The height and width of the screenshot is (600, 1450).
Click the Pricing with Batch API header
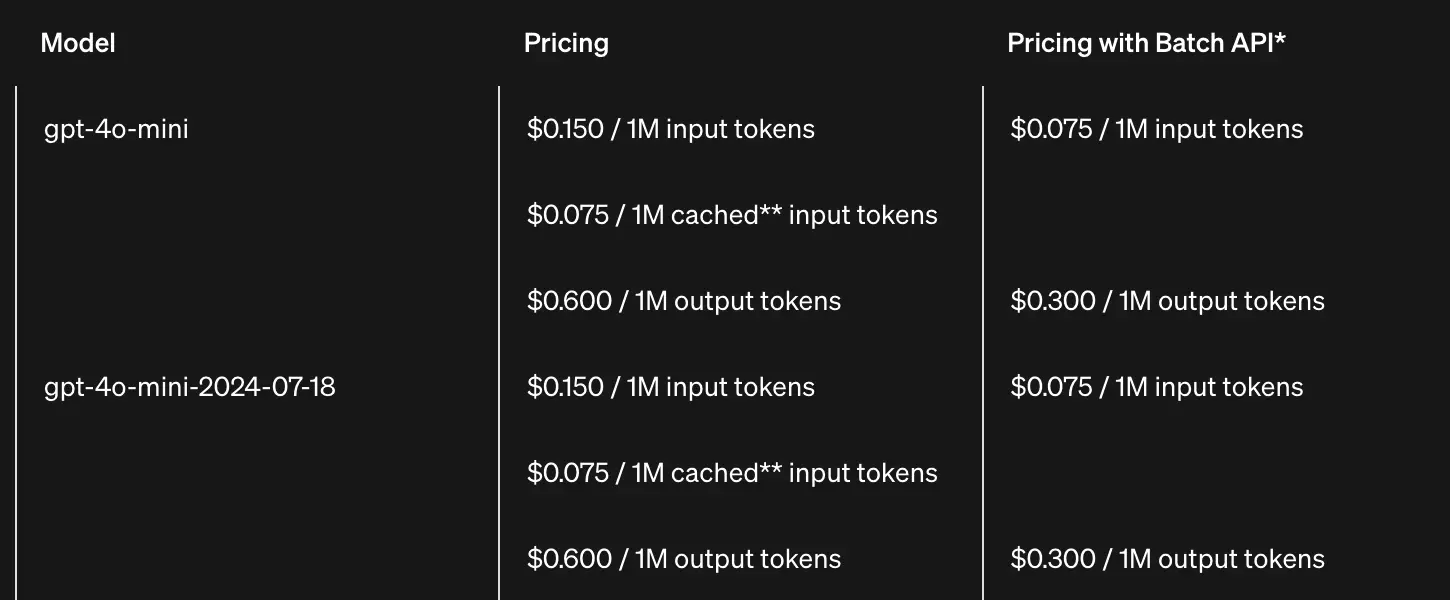click(1146, 43)
